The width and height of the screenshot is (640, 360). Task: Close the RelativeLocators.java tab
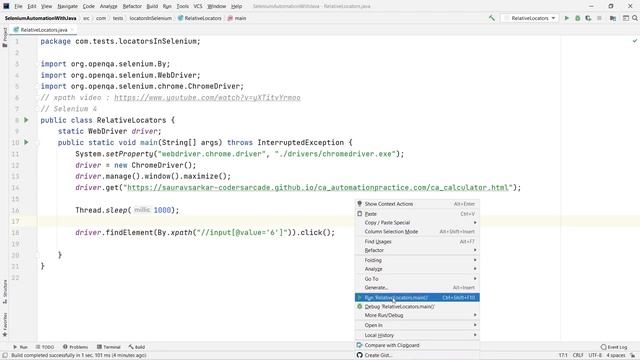72,30
